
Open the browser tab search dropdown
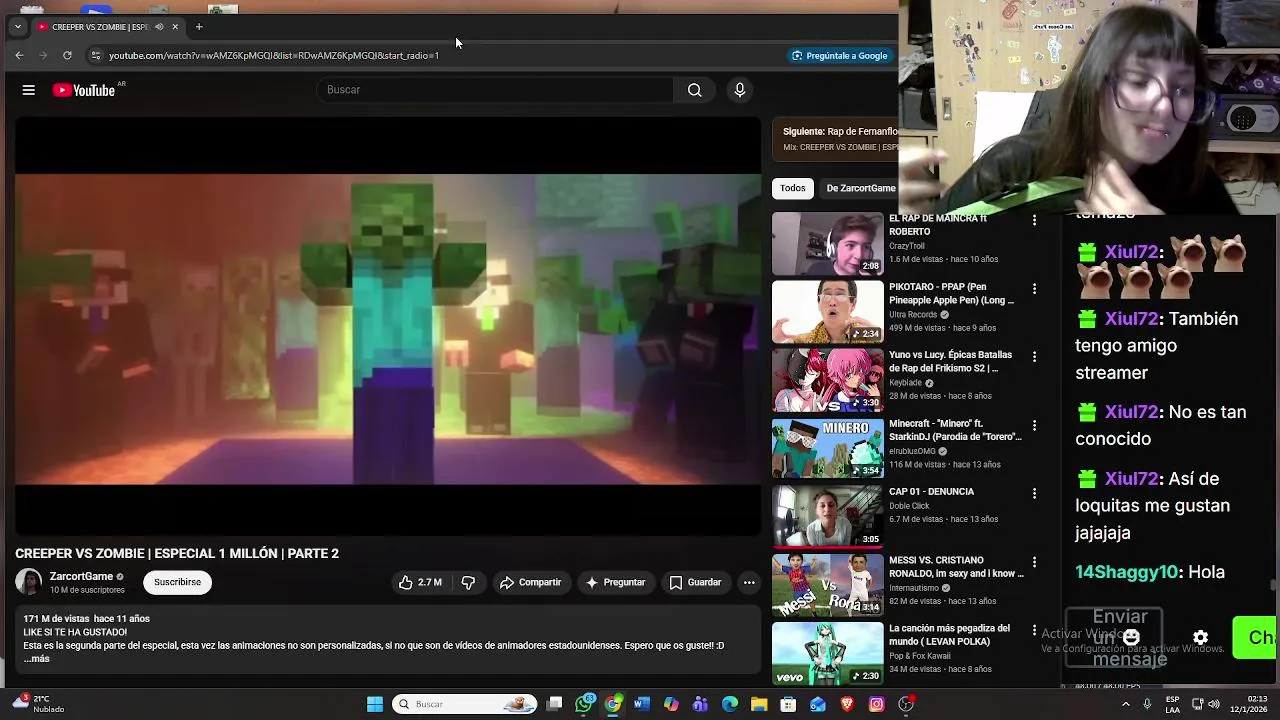(18, 27)
